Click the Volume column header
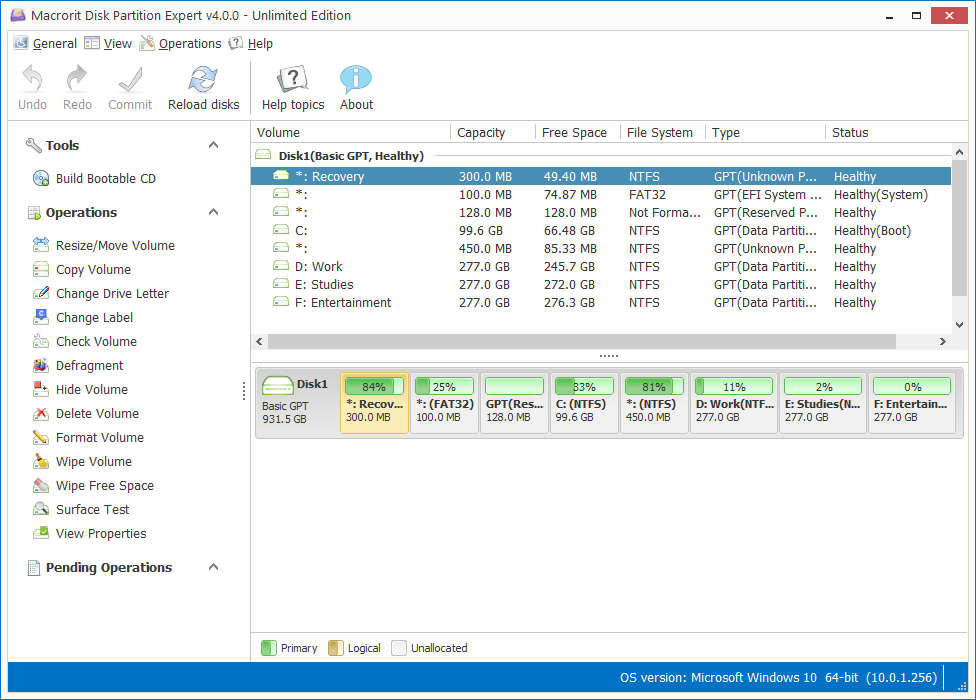Screen dimensions: 976x700 (x=351, y=133)
